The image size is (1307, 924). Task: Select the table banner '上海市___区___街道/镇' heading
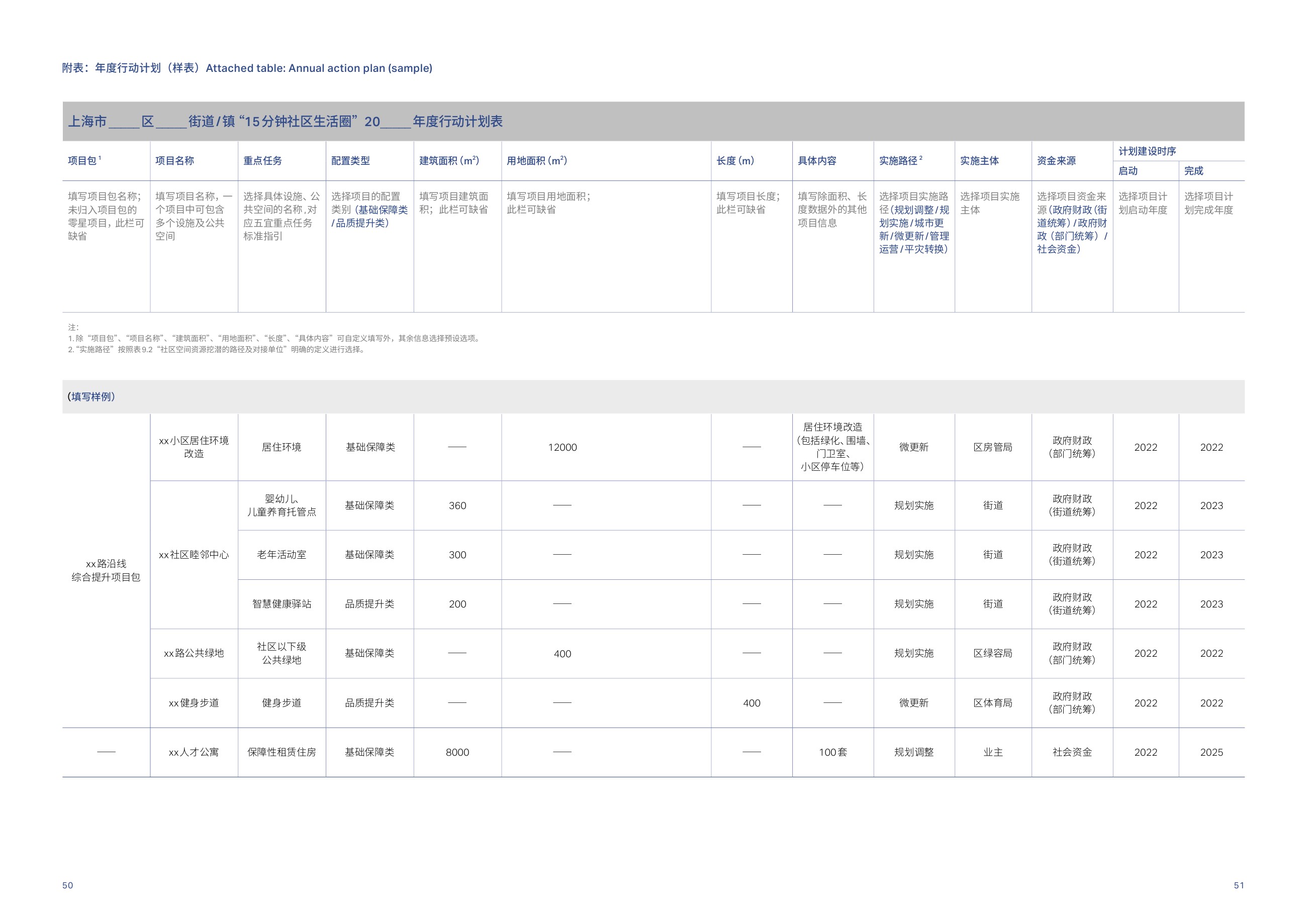coord(285,121)
